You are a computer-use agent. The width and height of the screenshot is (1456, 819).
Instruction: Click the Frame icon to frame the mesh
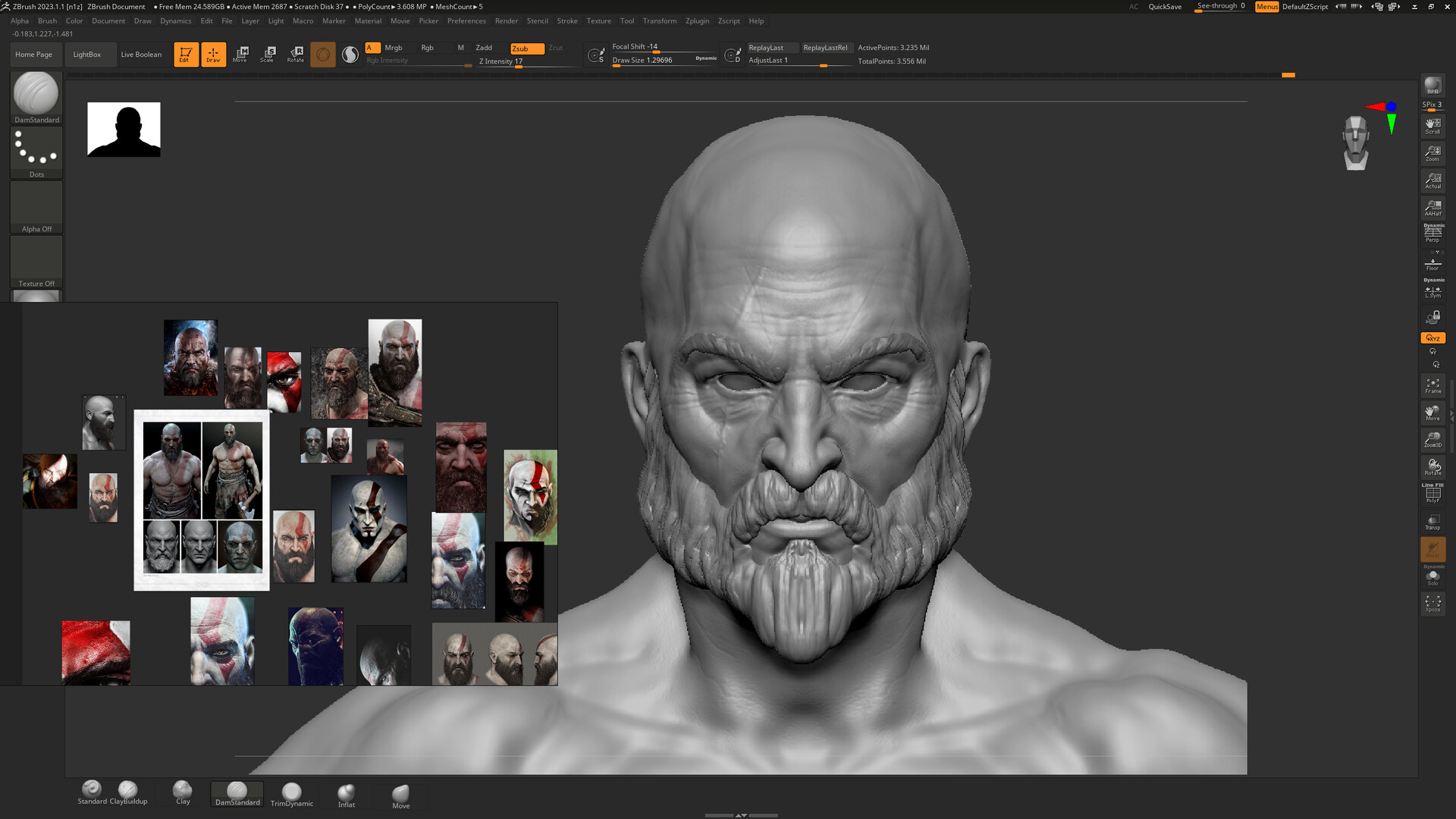pyautogui.click(x=1432, y=387)
